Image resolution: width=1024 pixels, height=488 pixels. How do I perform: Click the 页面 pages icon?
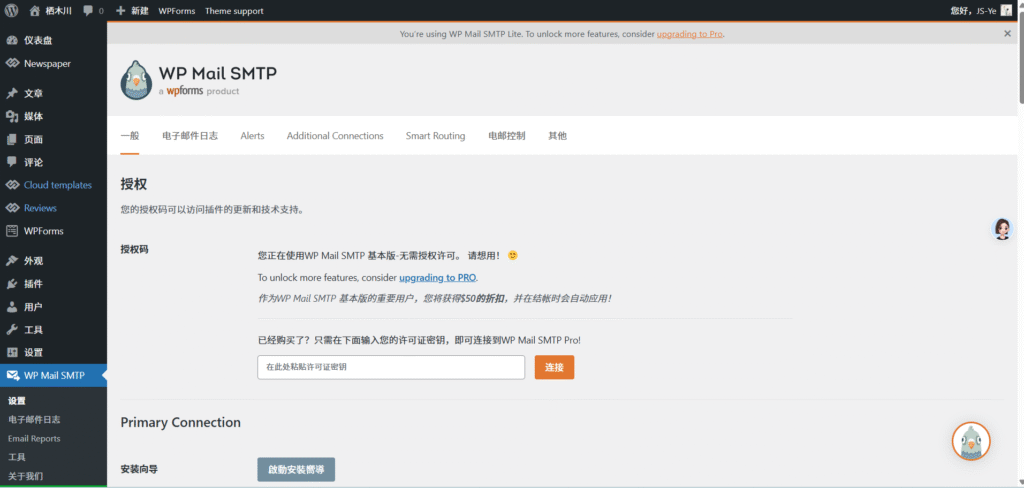pyautogui.click(x=12, y=139)
